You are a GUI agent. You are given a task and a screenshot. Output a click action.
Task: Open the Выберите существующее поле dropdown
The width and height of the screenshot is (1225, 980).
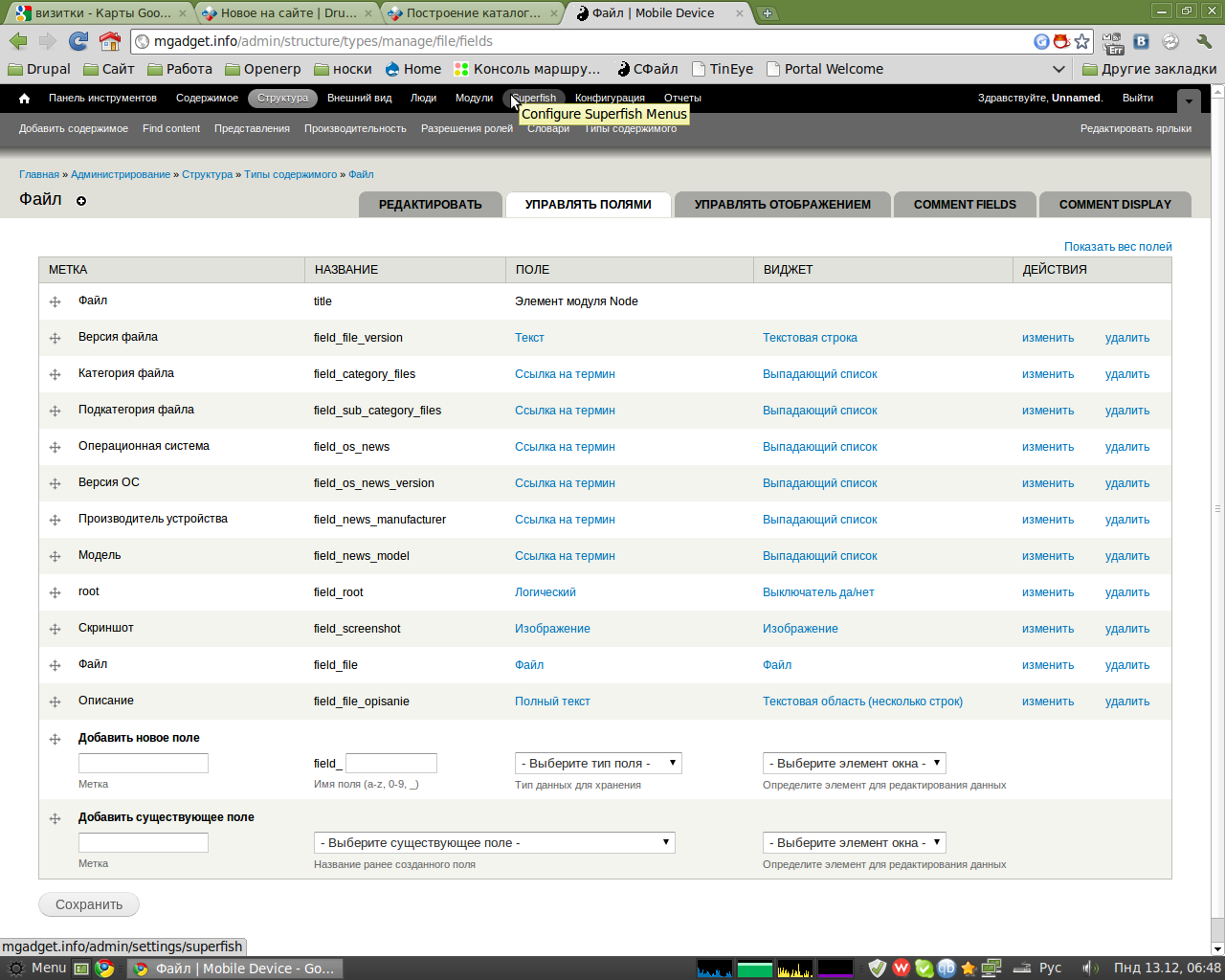pyautogui.click(x=494, y=843)
